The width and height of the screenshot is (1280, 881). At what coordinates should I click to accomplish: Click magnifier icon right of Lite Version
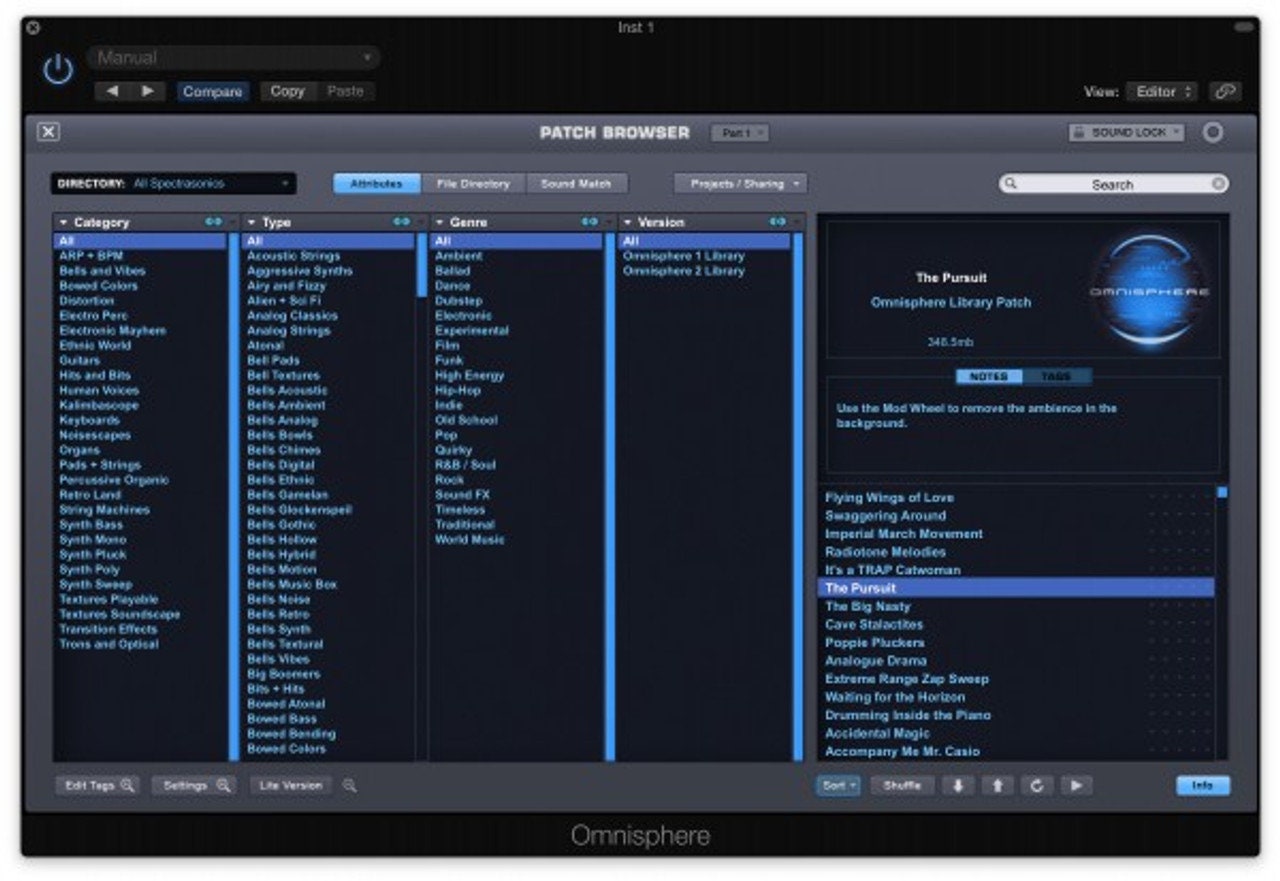click(349, 786)
